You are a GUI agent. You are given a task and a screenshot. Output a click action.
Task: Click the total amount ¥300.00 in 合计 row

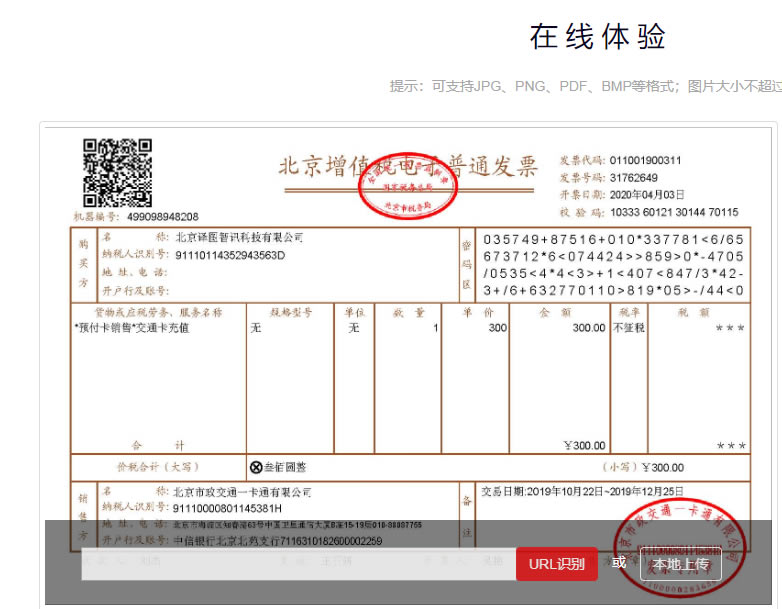coord(584,445)
